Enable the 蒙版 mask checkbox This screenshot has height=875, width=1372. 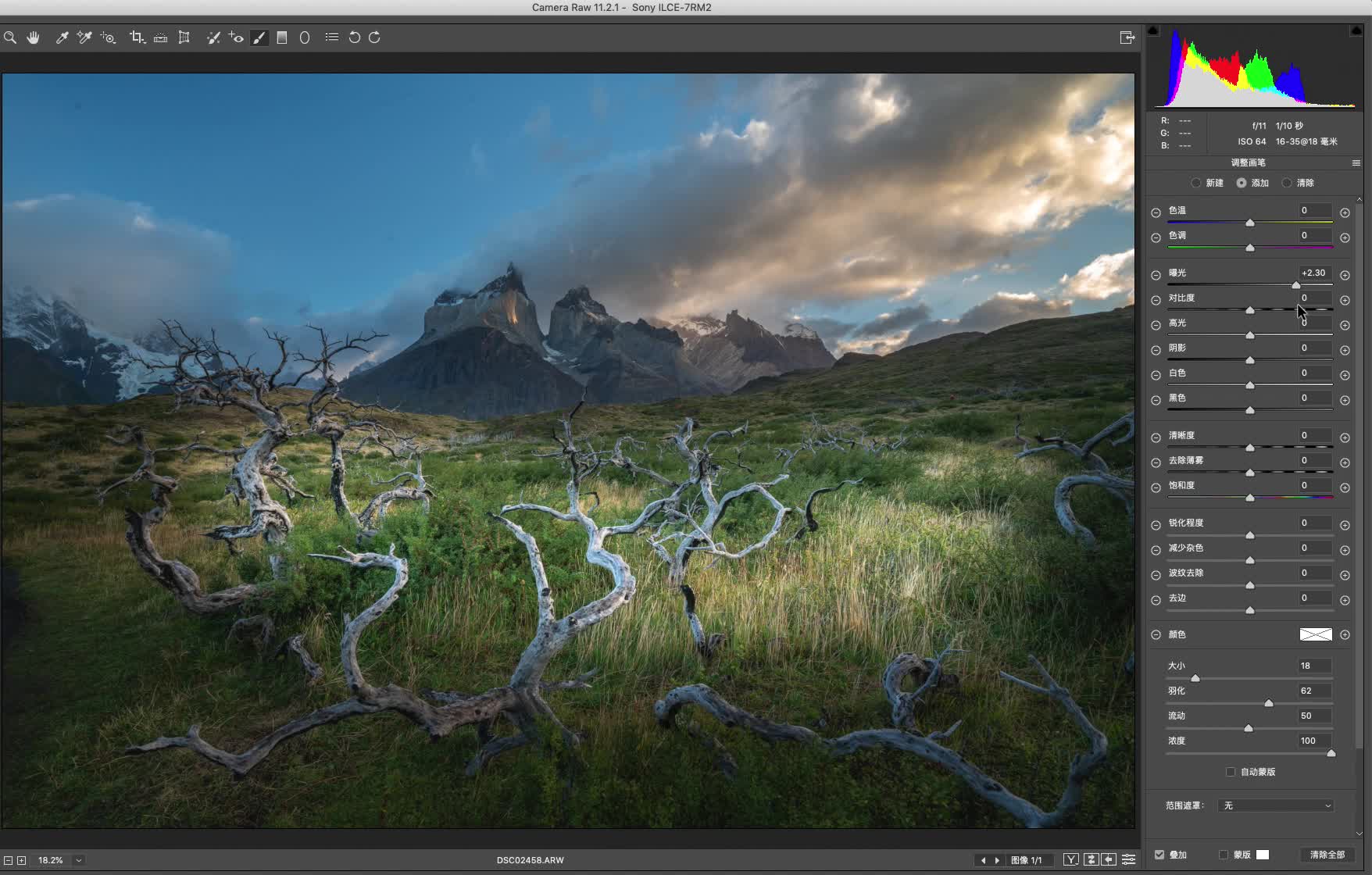[x=1224, y=855]
